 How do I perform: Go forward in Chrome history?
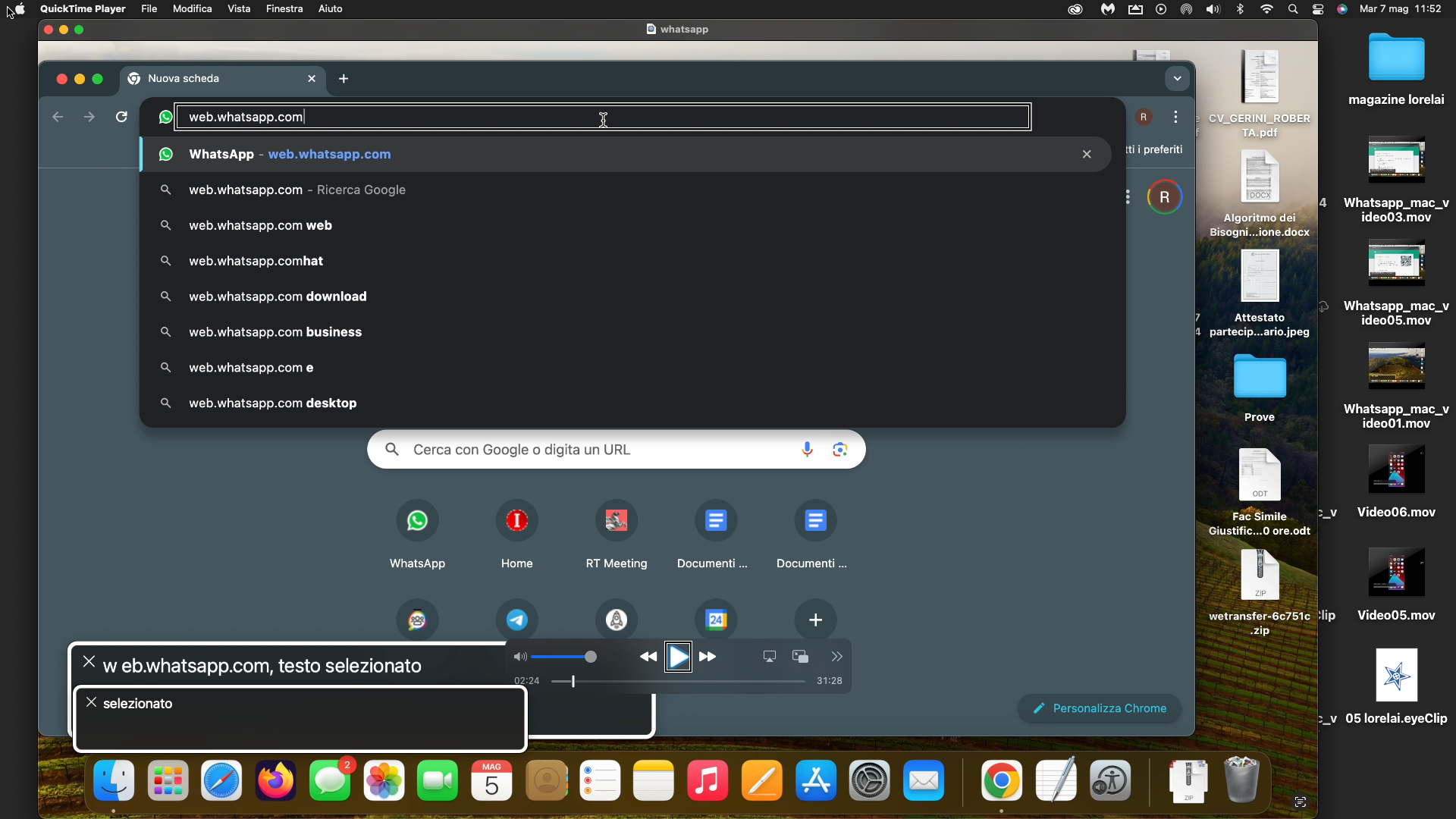coord(89,117)
